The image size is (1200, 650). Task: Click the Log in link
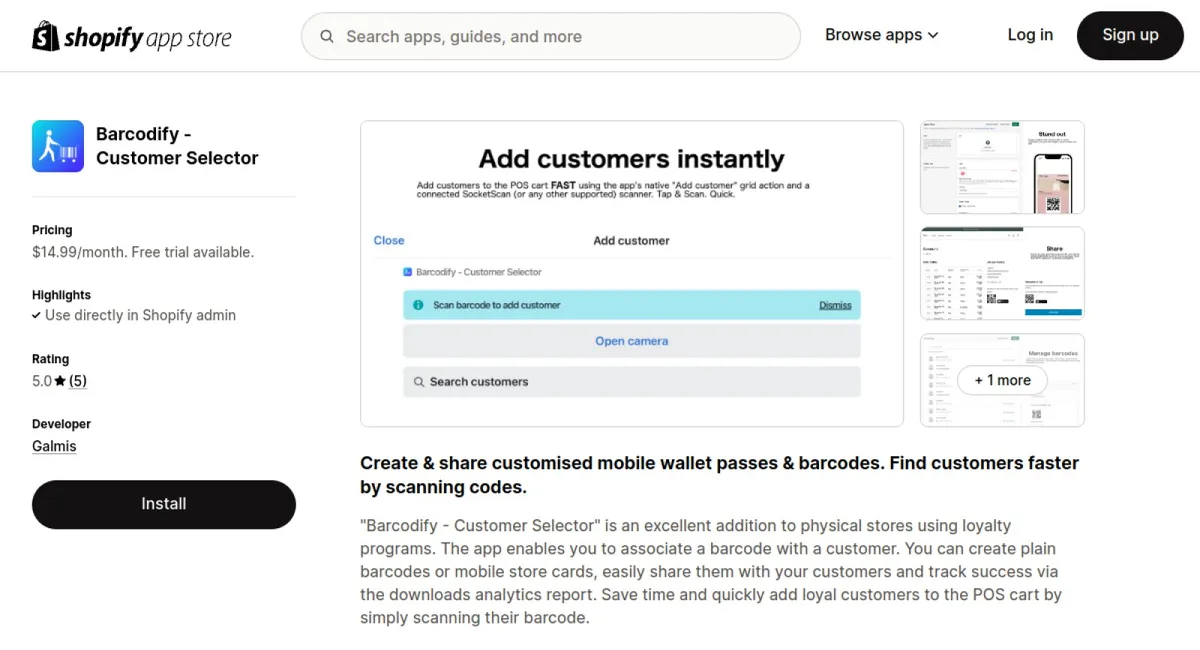(1030, 35)
